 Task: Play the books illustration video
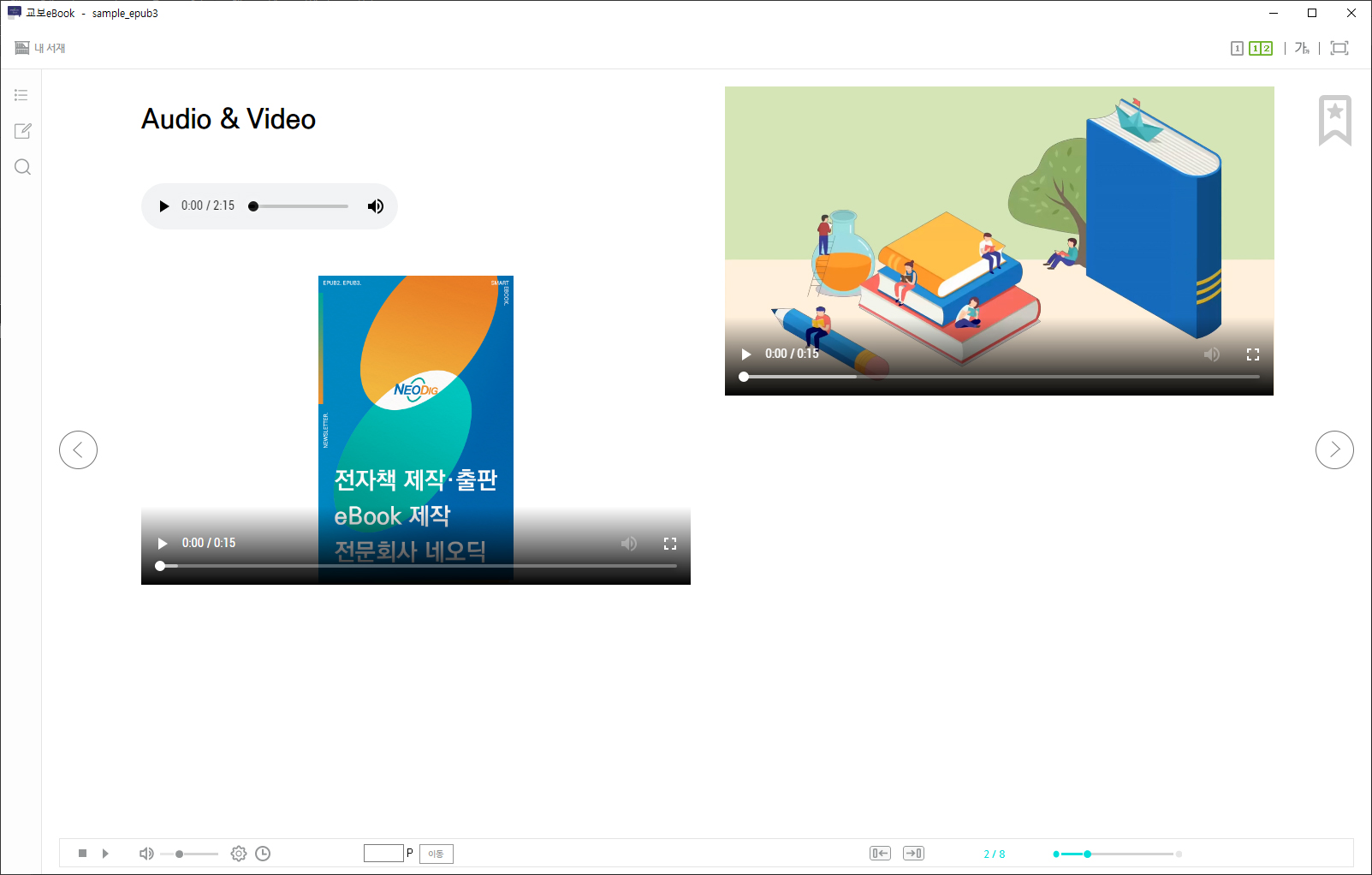[x=746, y=354]
